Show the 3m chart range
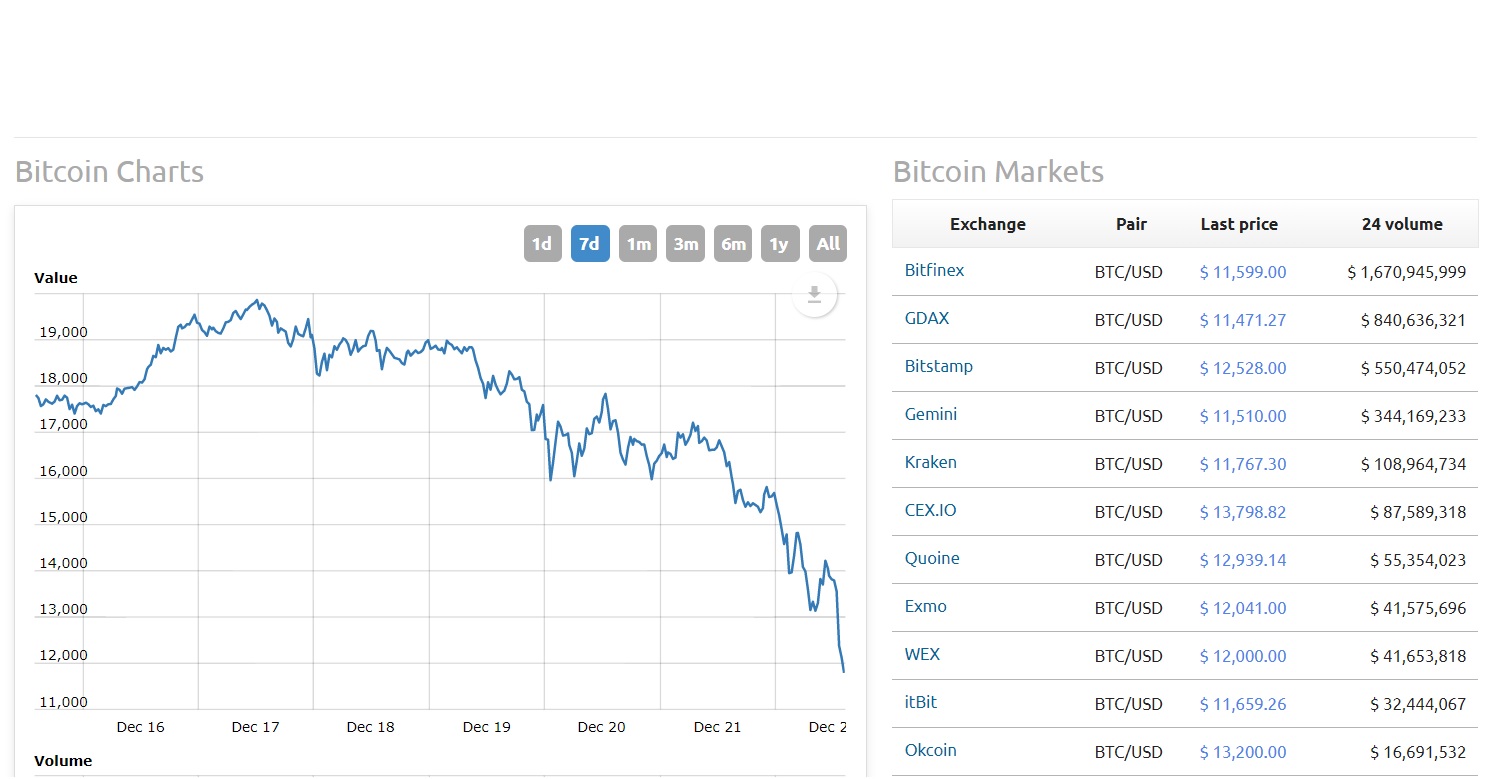Image resolution: width=1496 pixels, height=779 pixels. tap(685, 244)
